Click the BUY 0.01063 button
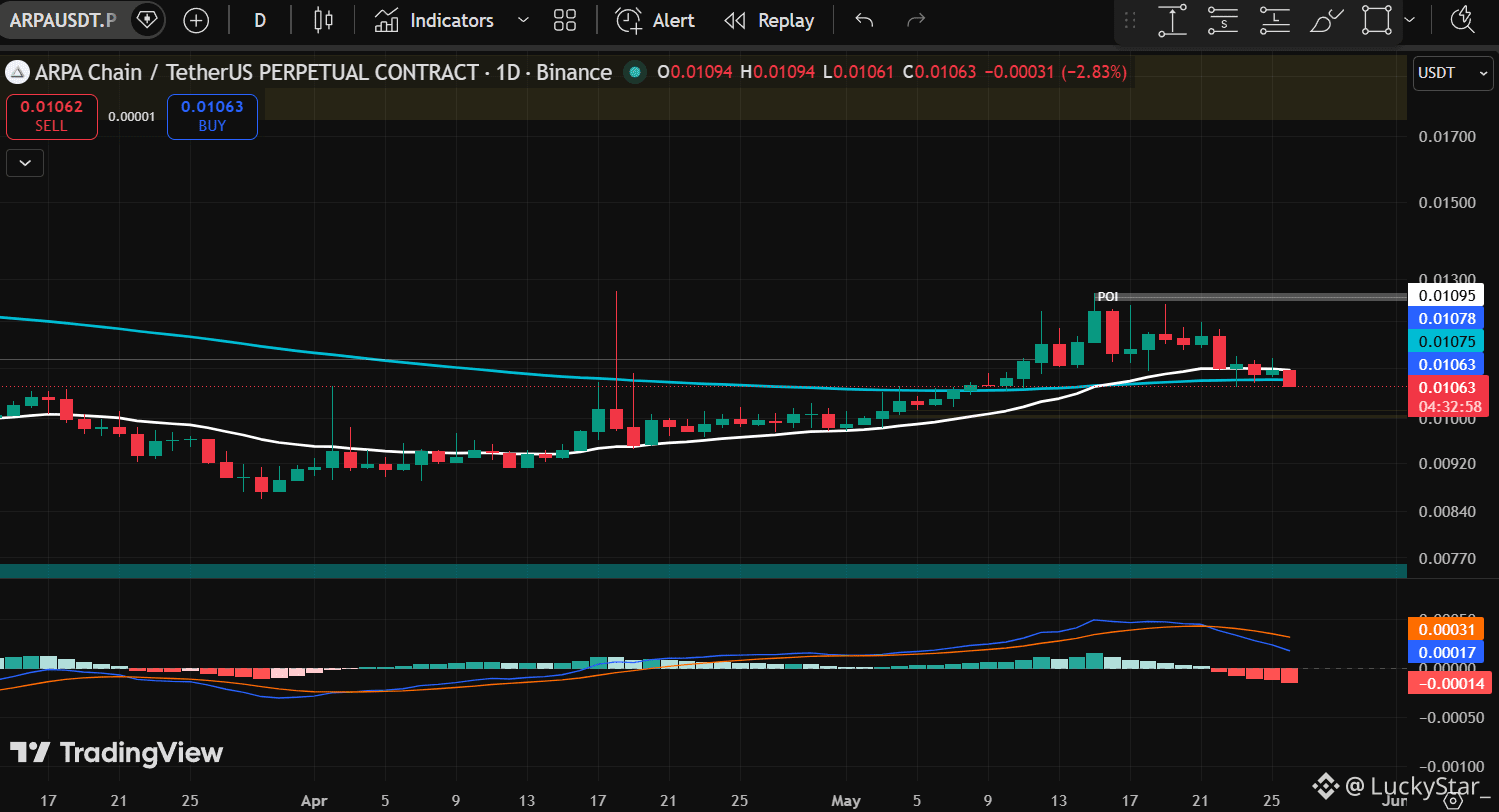Image resolution: width=1499 pixels, height=812 pixels. pyautogui.click(x=212, y=116)
